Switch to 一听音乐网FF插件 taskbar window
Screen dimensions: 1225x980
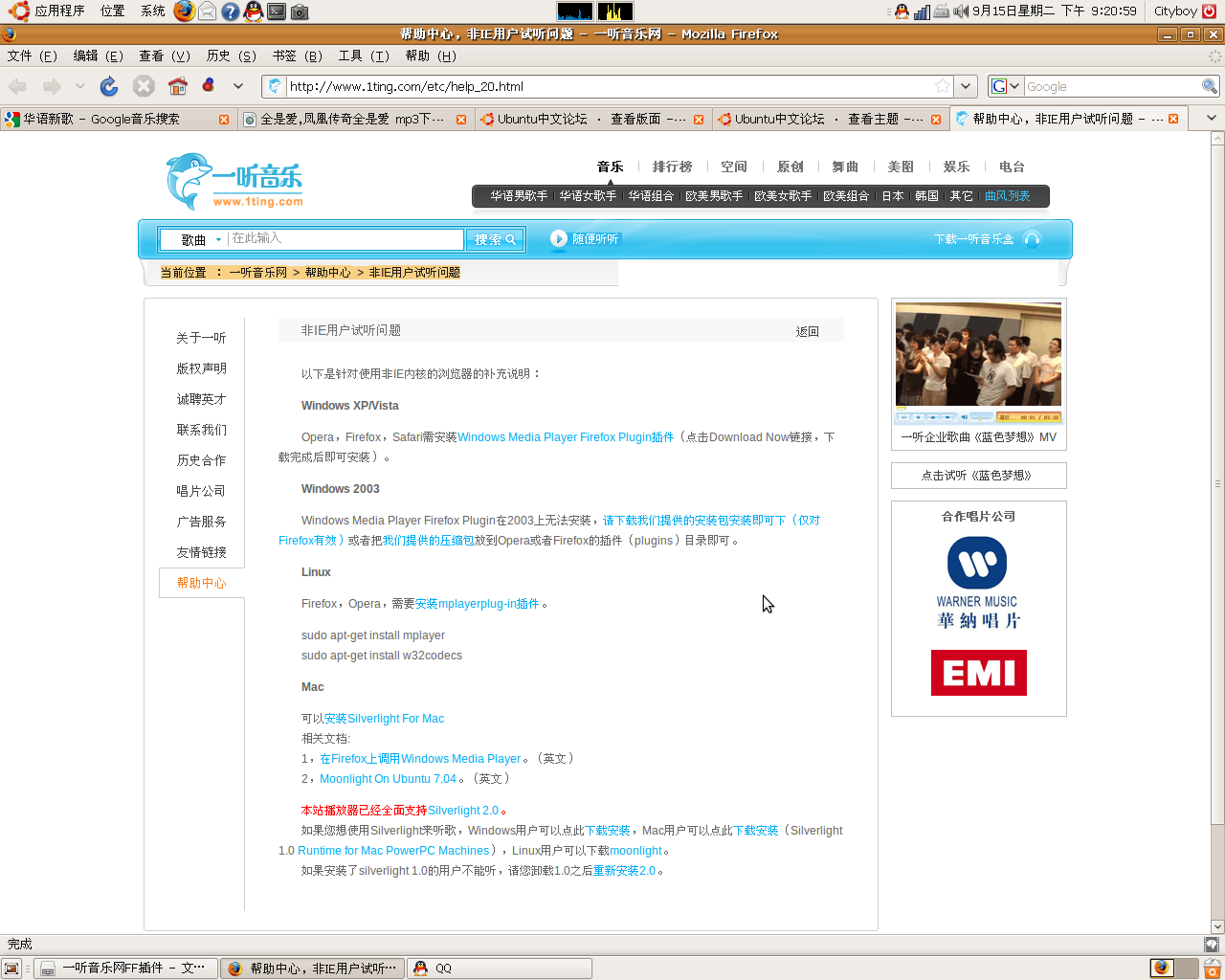[x=125, y=969]
